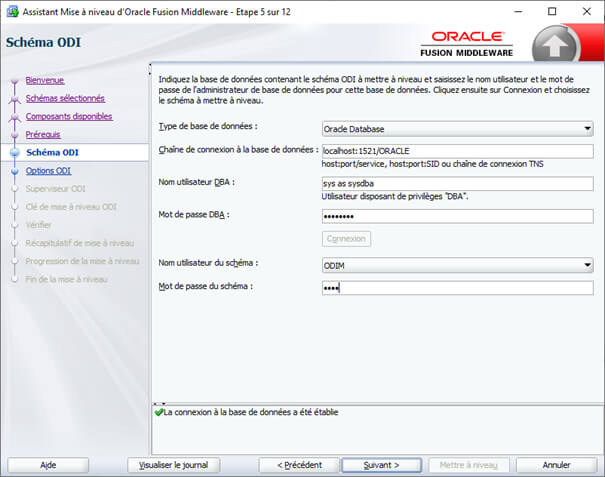
Task: Click Visualiser le journal button
Action: coord(174,465)
